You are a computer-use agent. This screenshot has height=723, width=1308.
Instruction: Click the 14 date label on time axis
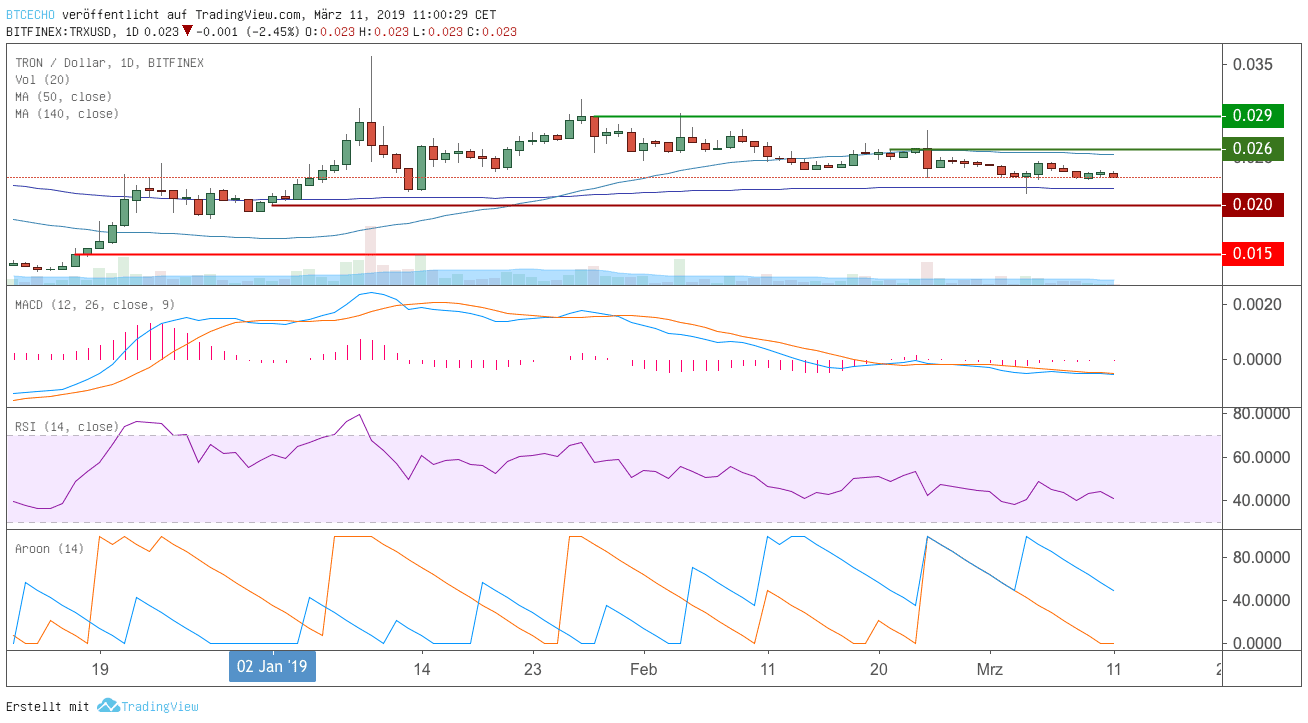[x=422, y=669]
